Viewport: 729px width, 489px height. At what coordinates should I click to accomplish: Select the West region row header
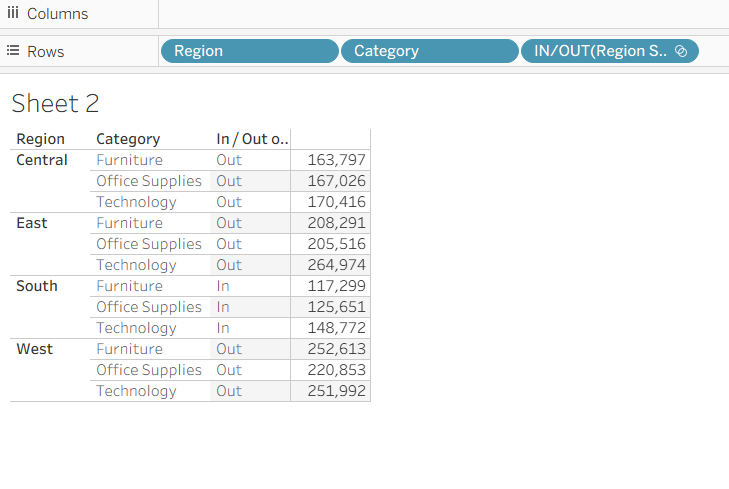point(34,349)
